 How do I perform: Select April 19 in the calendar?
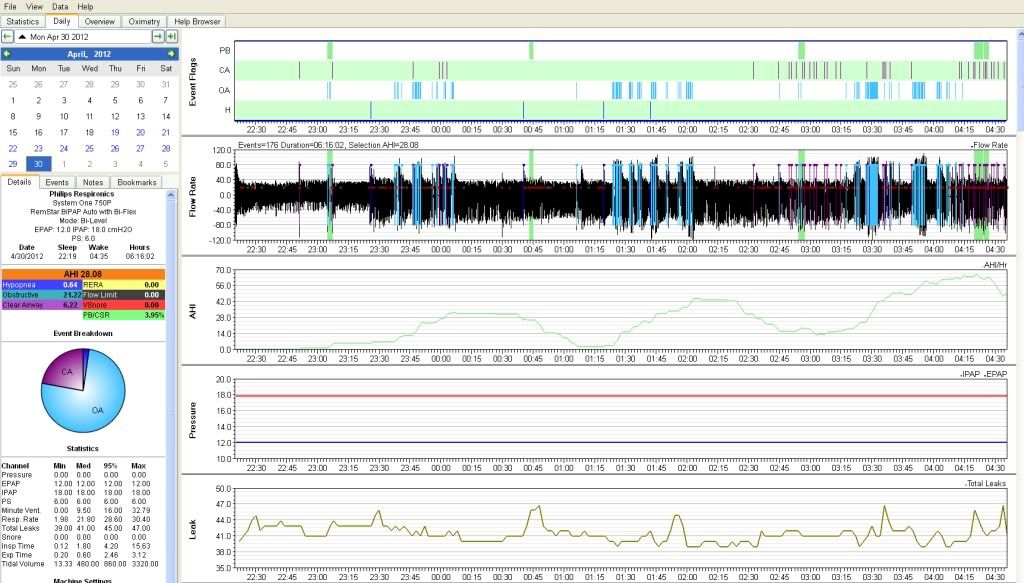(115, 133)
